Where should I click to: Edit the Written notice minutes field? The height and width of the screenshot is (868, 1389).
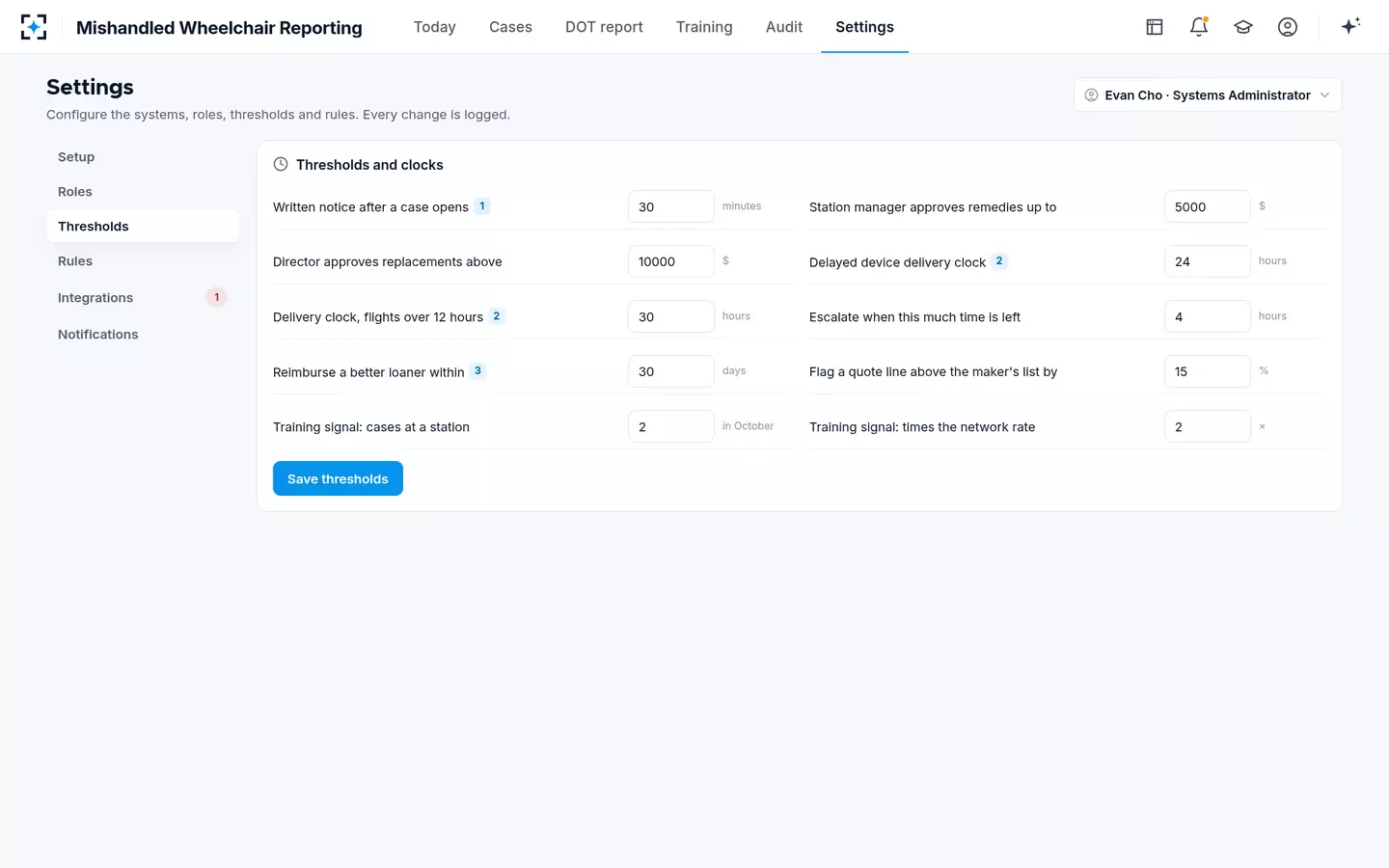point(671,206)
